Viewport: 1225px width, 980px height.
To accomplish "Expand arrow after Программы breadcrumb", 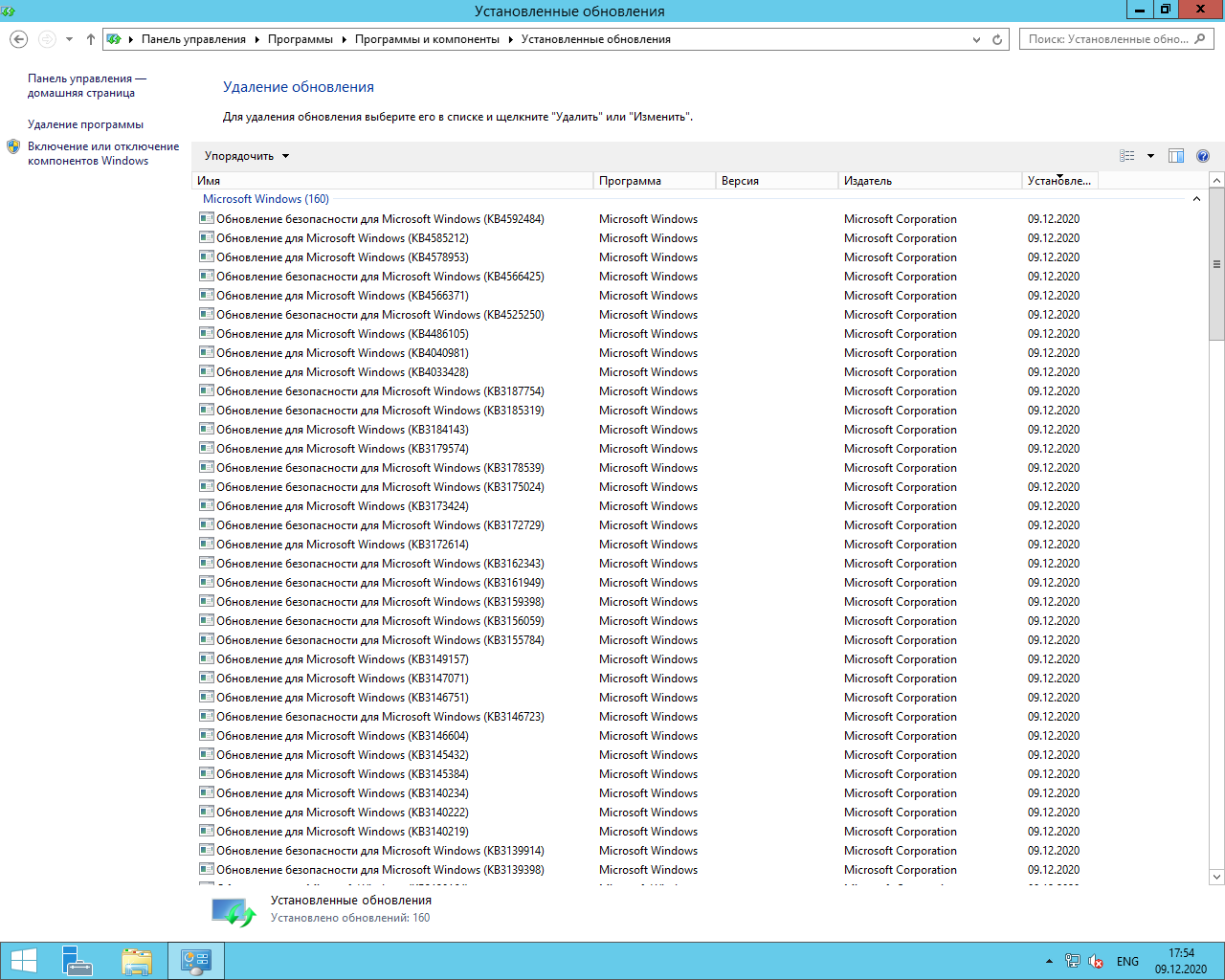I will click(x=344, y=39).
